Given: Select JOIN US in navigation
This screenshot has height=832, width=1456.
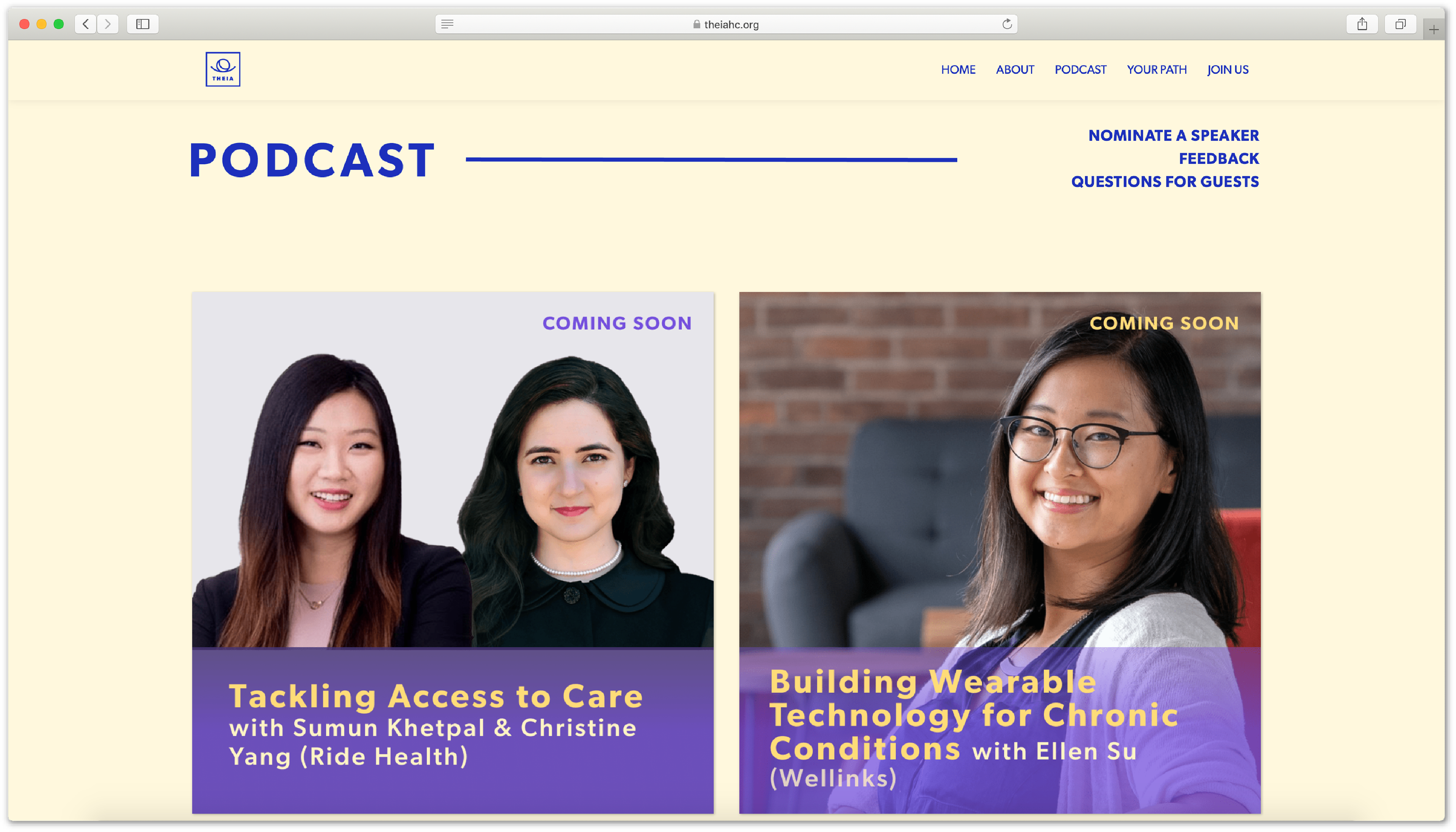Looking at the screenshot, I should coord(1228,70).
